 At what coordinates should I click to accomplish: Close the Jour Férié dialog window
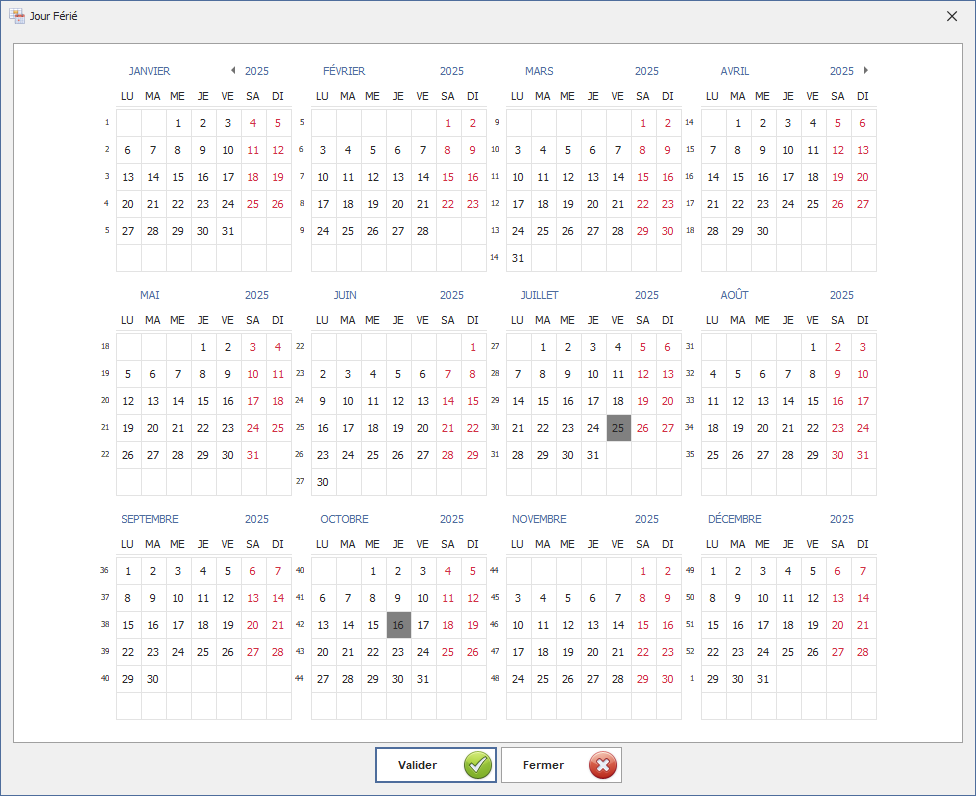click(x=952, y=16)
